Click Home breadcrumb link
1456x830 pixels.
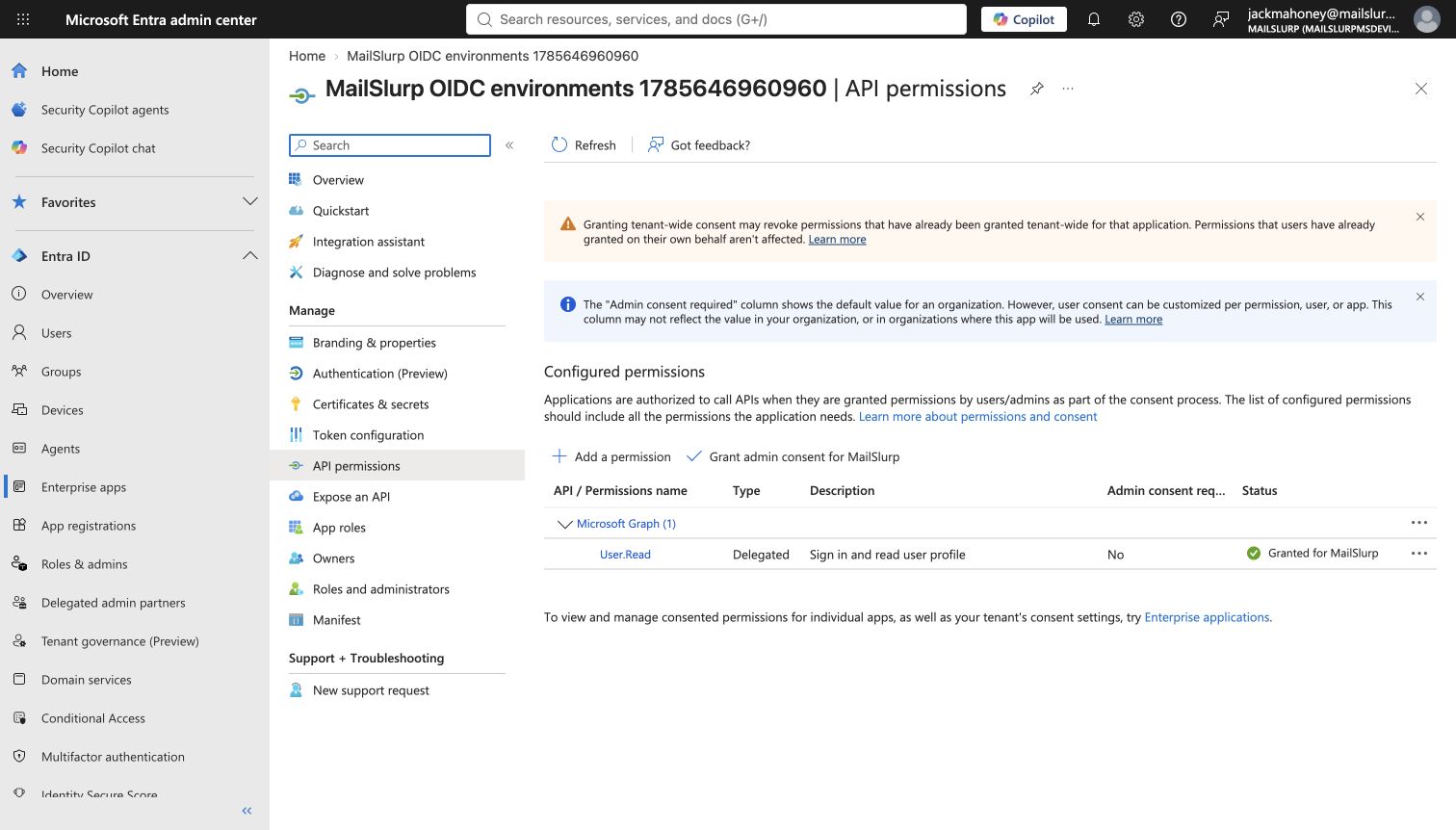coord(307,56)
